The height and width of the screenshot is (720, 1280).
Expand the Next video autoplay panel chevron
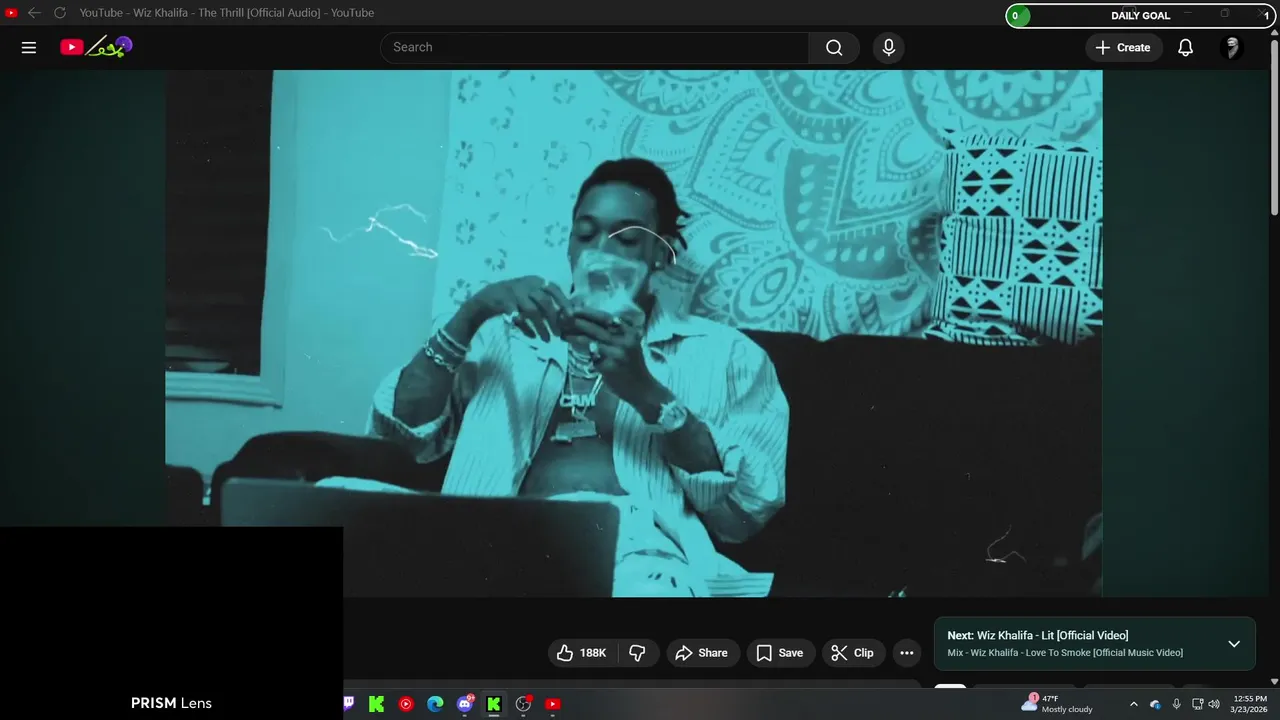point(1234,644)
